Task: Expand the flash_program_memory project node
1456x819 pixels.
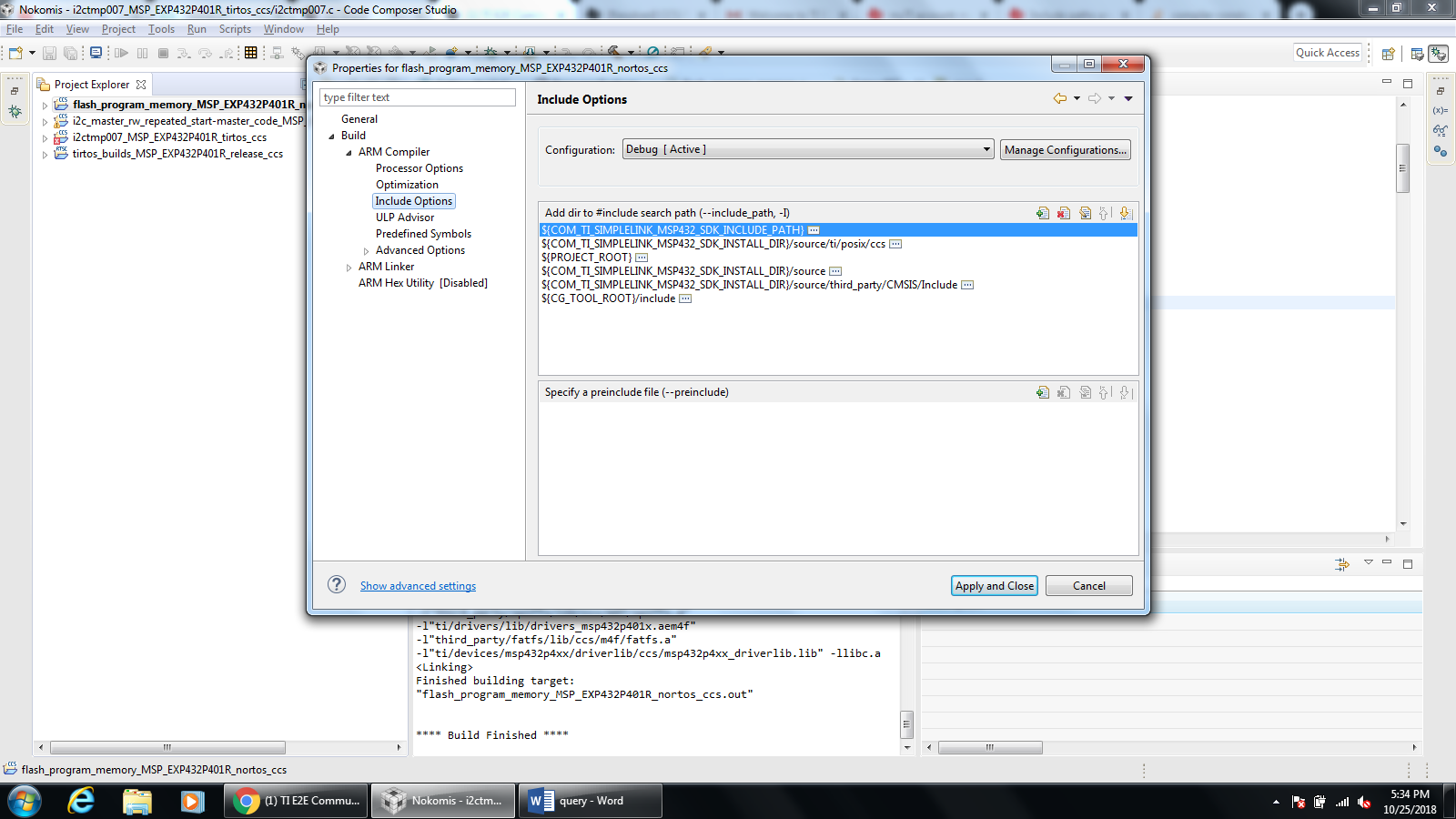Action: pyautogui.click(x=45, y=106)
